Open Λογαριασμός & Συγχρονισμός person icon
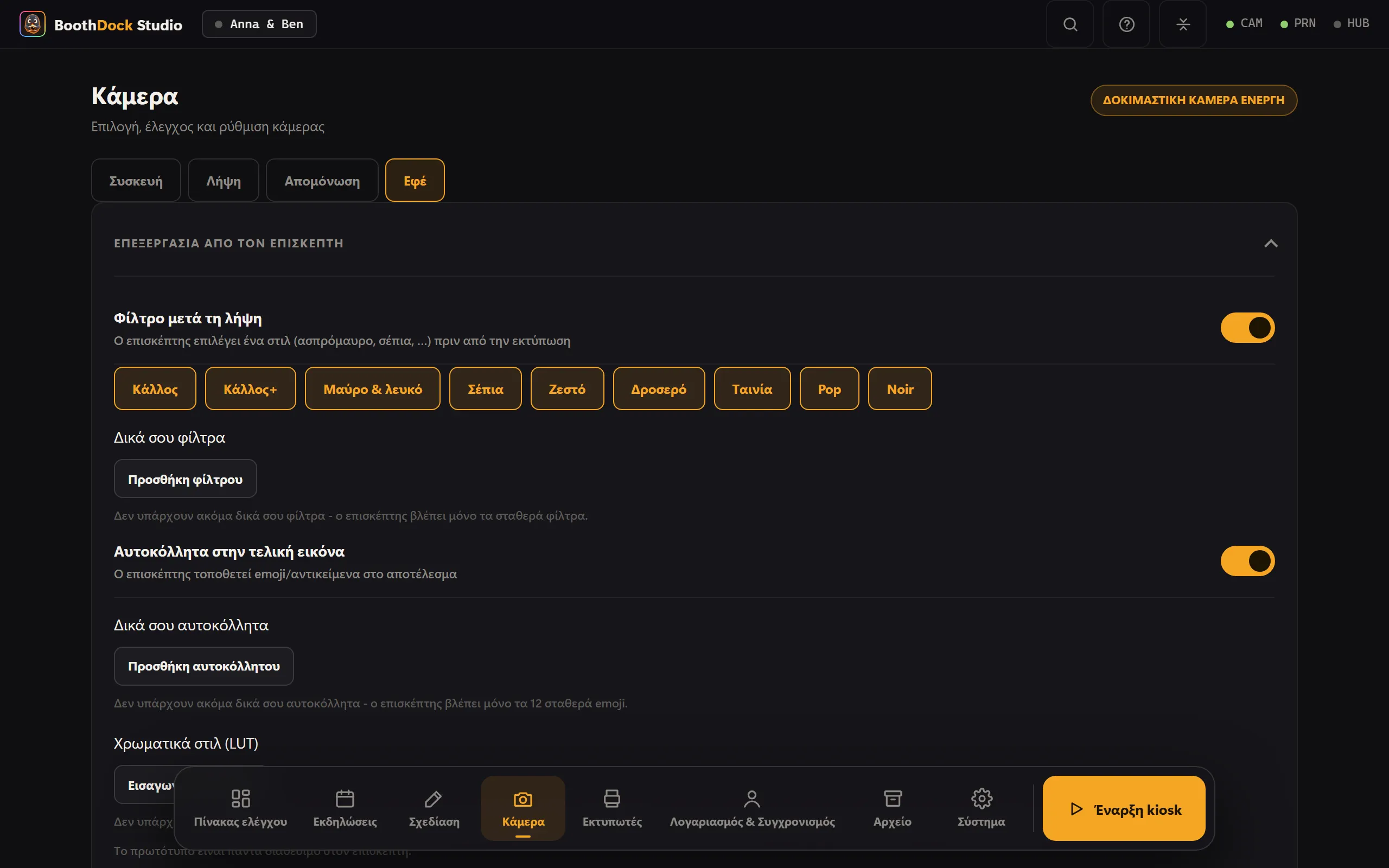Viewport: 1389px width, 868px height. (752, 808)
